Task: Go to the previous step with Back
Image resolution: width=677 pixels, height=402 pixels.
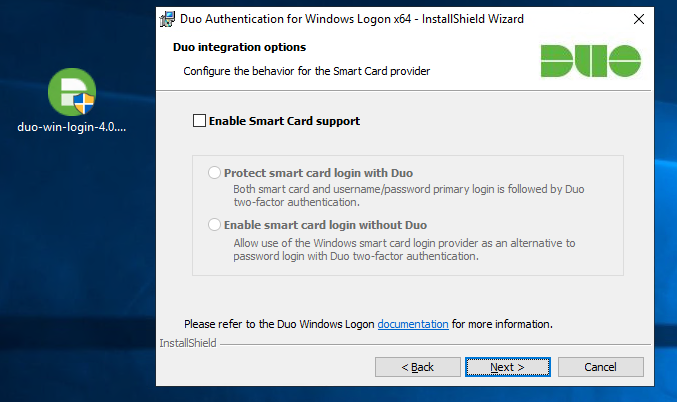Action: point(418,367)
